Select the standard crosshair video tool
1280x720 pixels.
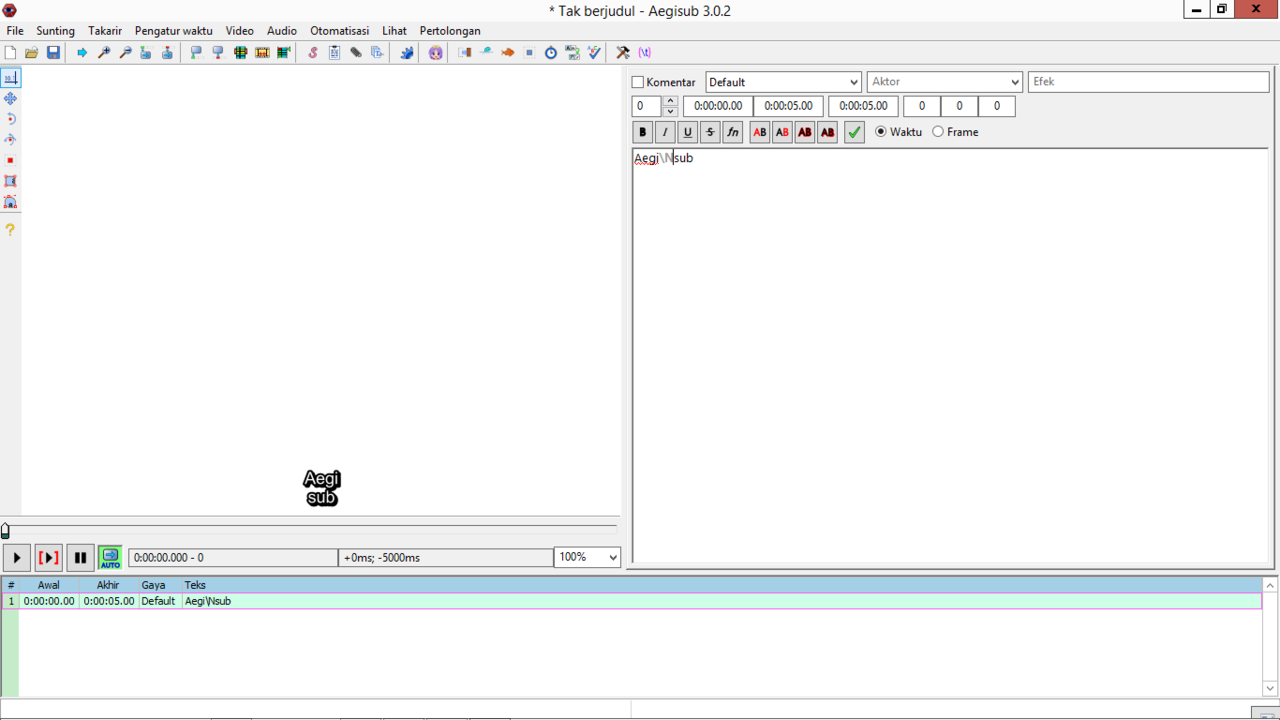point(10,77)
